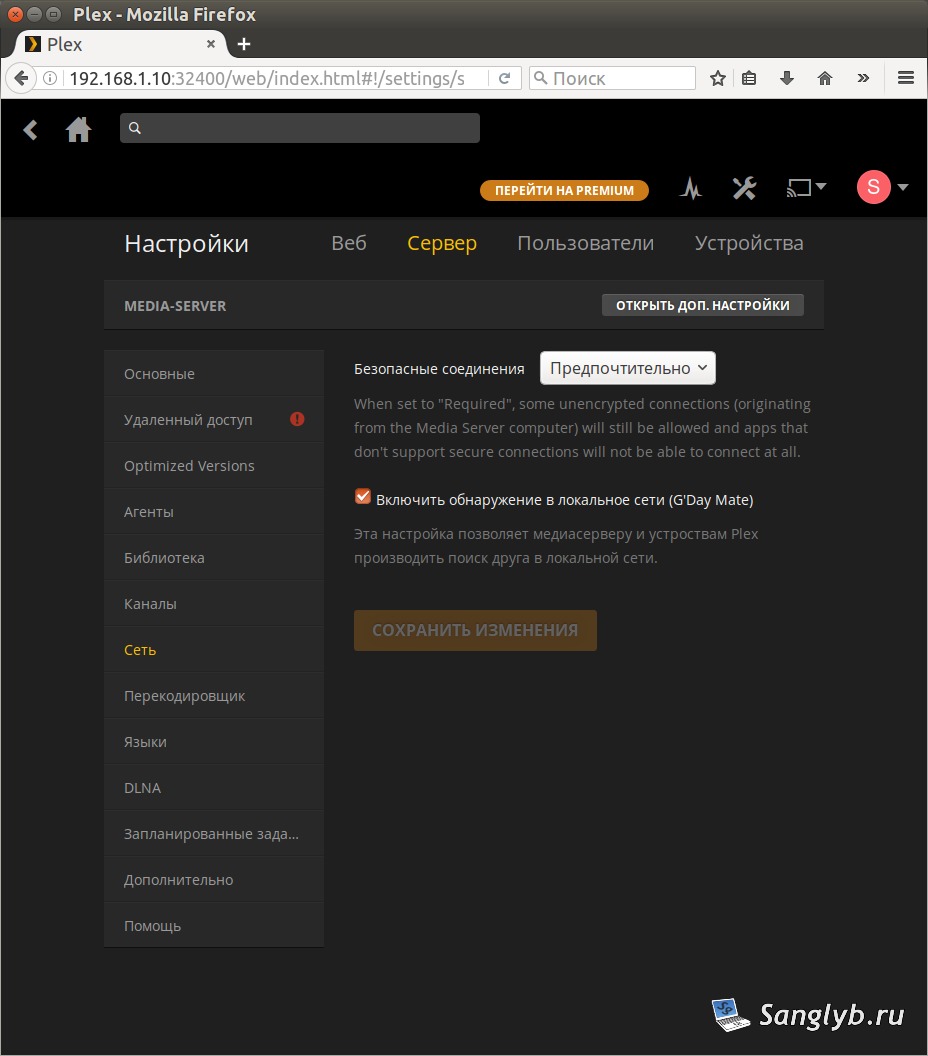Click the Plex back arrow icon
This screenshot has width=928, height=1056.
coord(30,129)
